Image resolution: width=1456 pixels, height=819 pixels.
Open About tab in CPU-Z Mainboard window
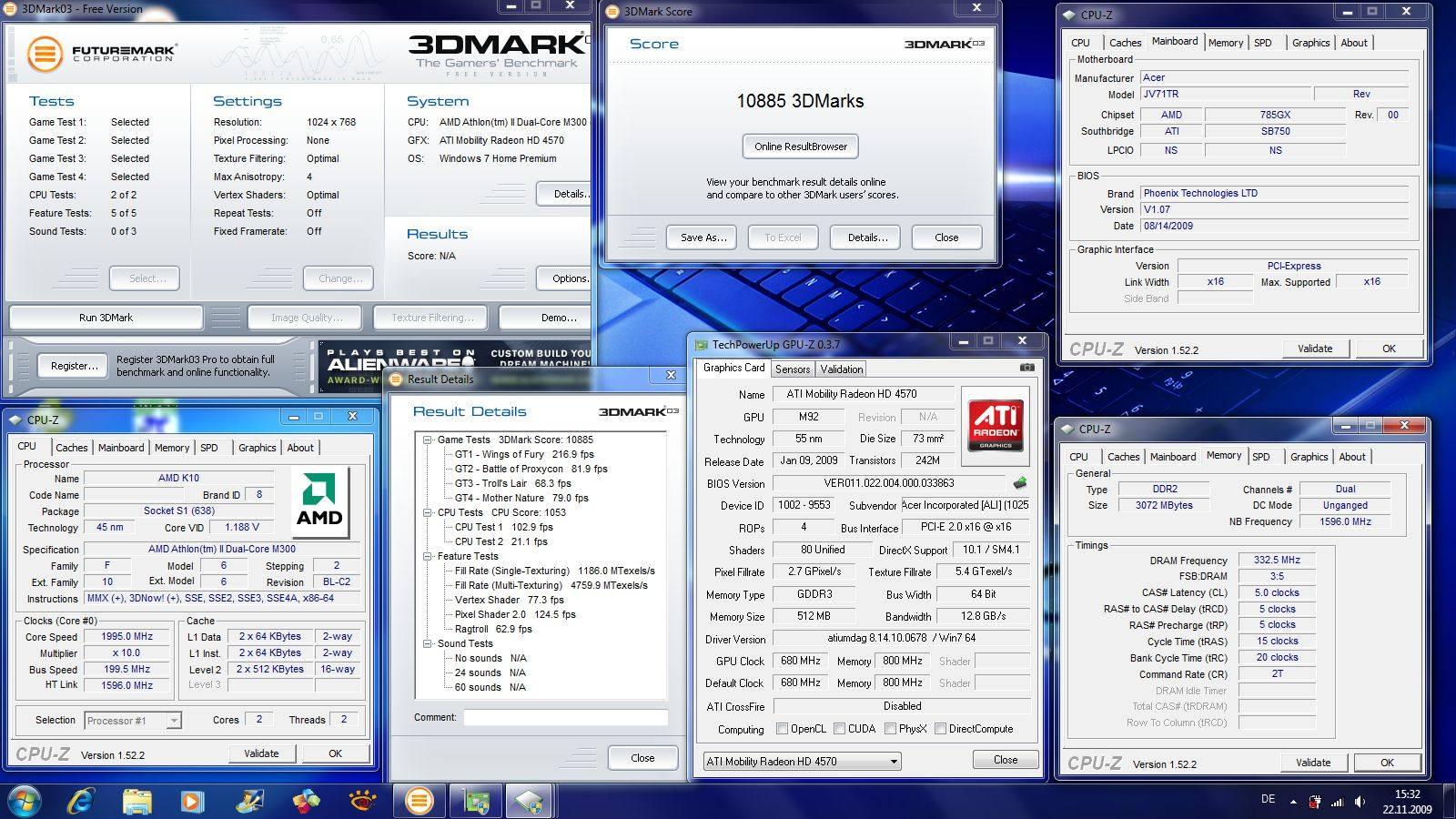click(x=1353, y=43)
